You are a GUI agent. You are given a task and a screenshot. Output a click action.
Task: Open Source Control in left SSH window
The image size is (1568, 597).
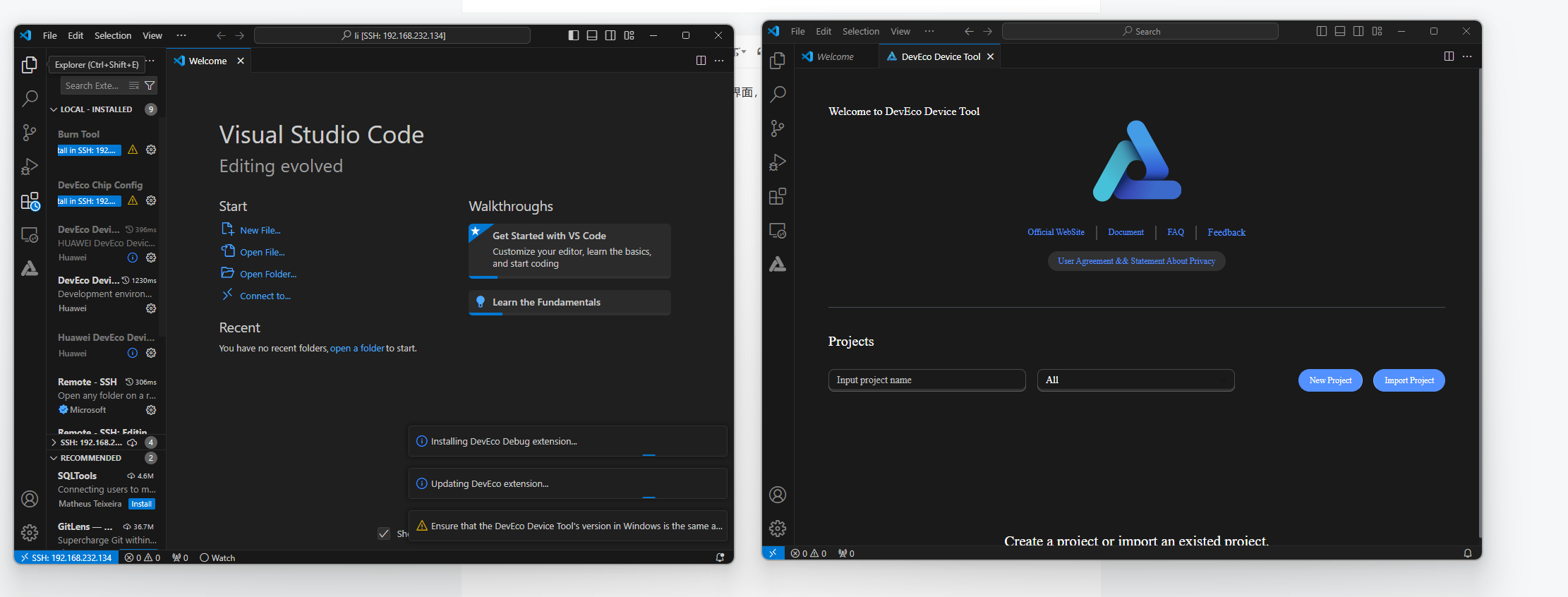coord(30,132)
